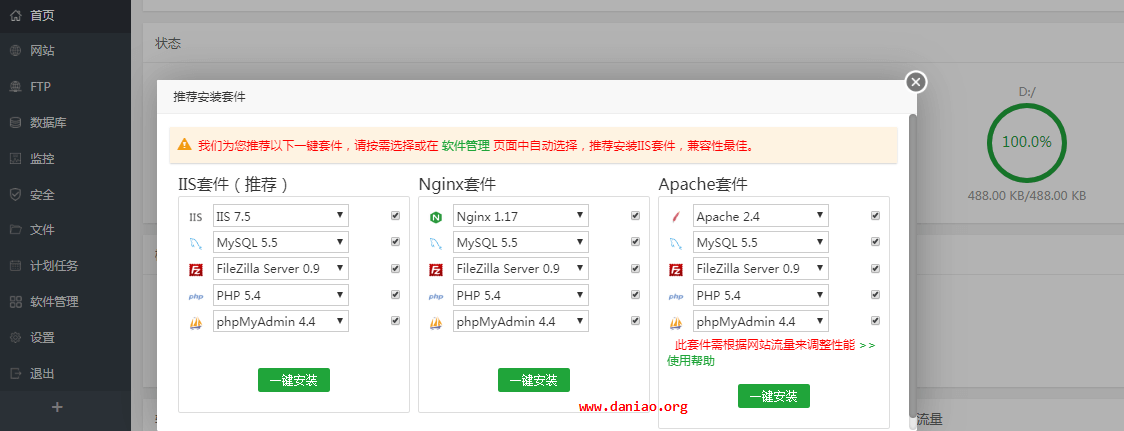The height and width of the screenshot is (431, 1124).
Task: Click the FTP icon in sidebar
Action: 16,87
